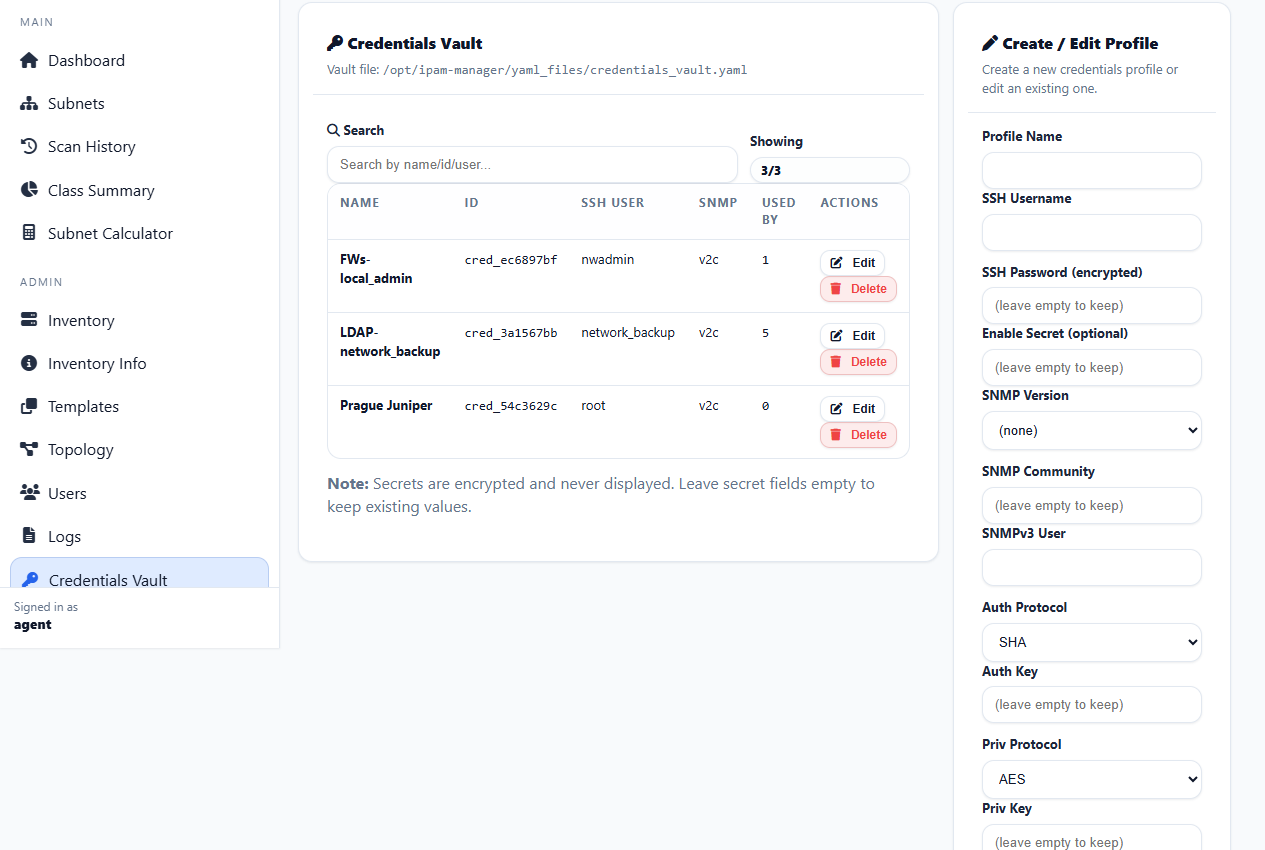This screenshot has height=850, width=1265.
Task: Click the key icon in Credentials Vault heading
Action: pyautogui.click(x=335, y=43)
